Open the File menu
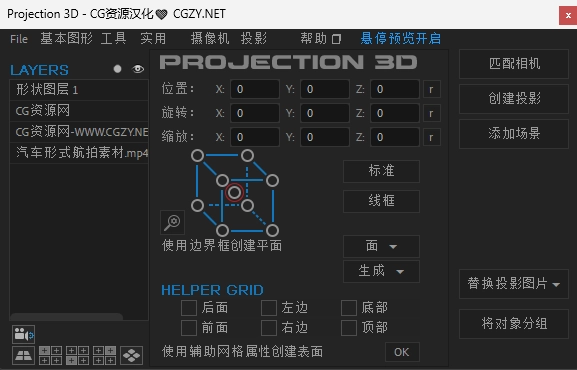Image resolution: width=577 pixels, height=370 pixels. (19, 39)
